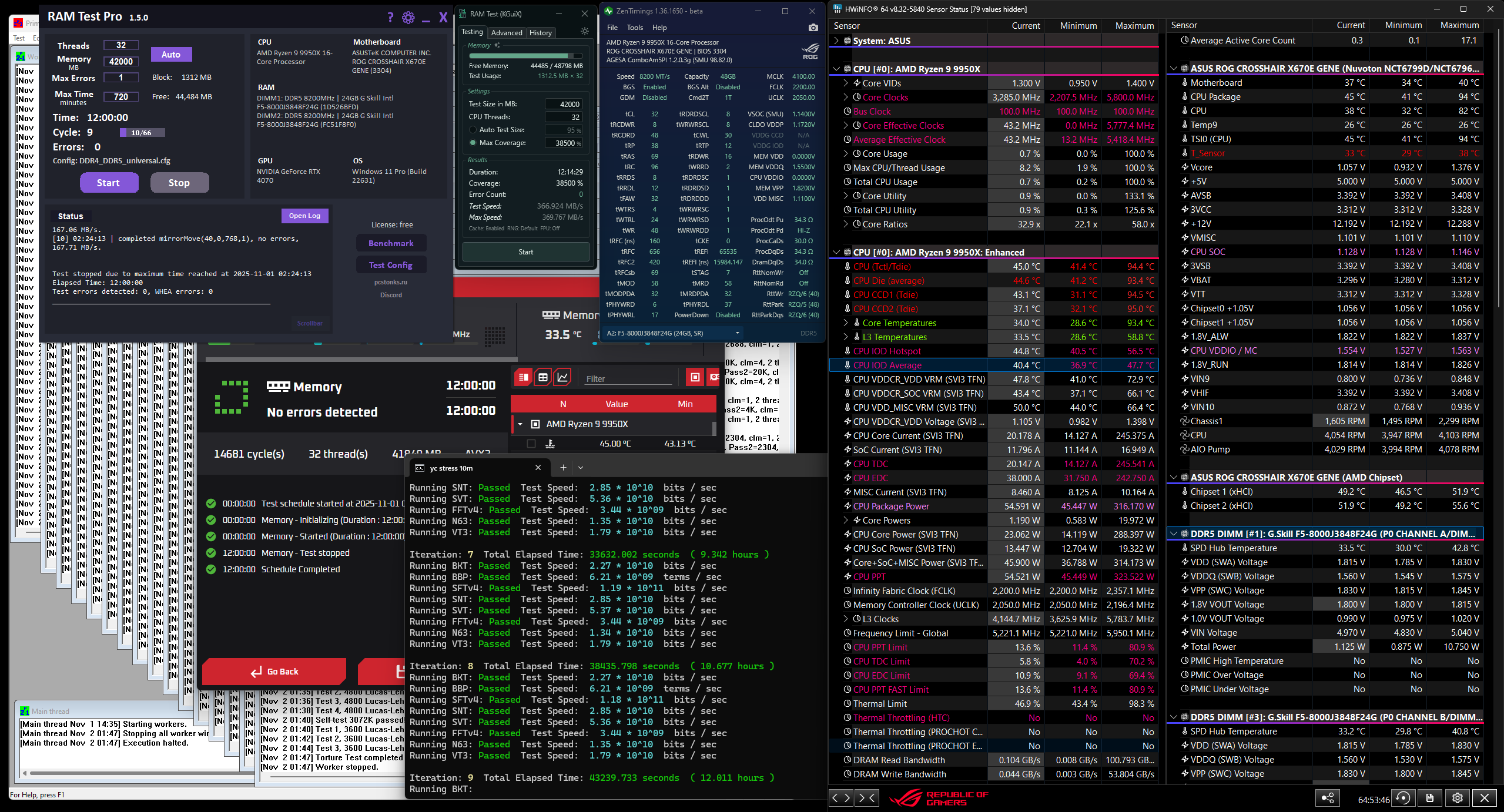Open the ZenTimings Tools menu
Image resolution: width=1504 pixels, height=812 pixels.
coord(635,28)
